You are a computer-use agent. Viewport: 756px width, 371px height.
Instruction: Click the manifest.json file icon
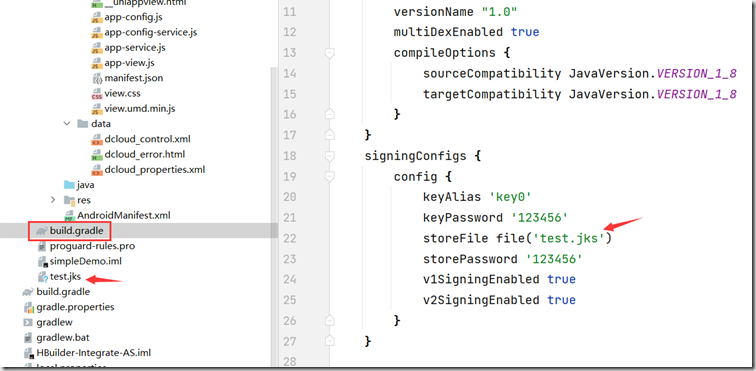click(x=96, y=78)
